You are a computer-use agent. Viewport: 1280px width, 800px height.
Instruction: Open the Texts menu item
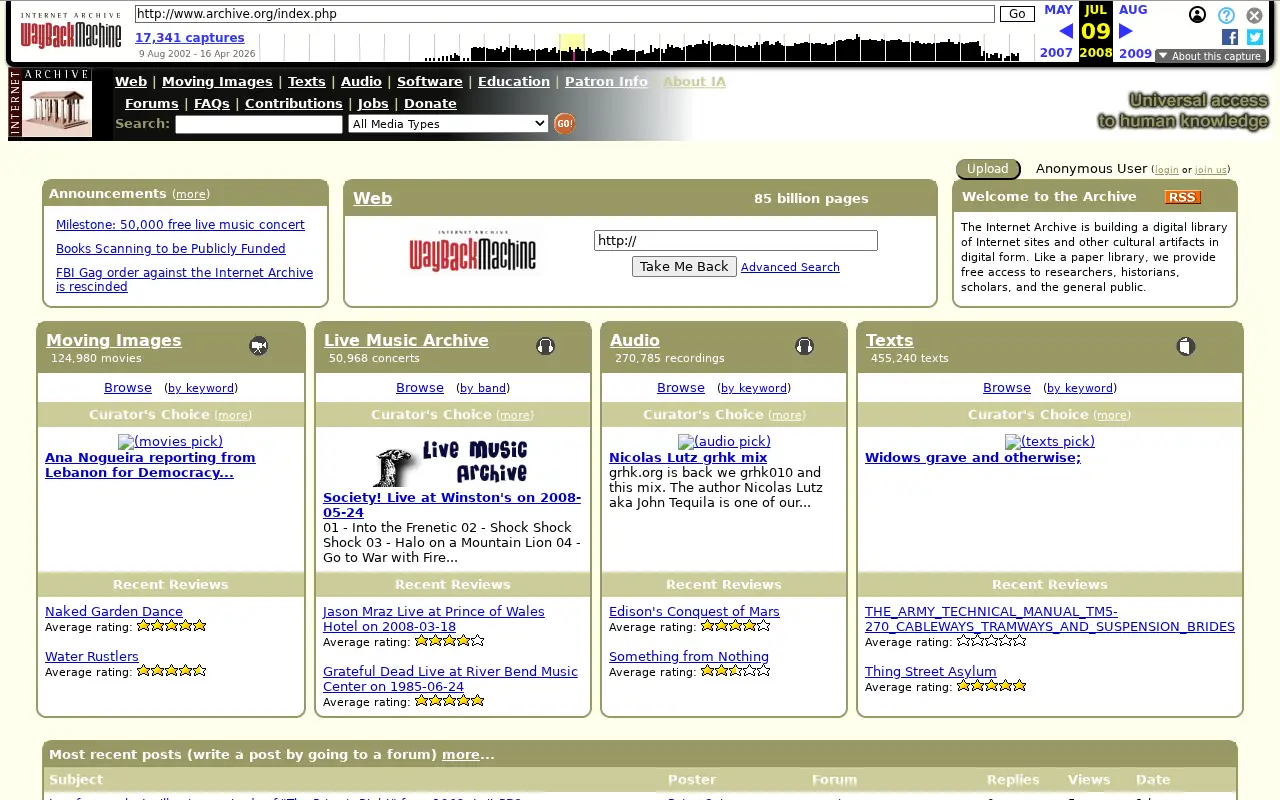pos(307,82)
